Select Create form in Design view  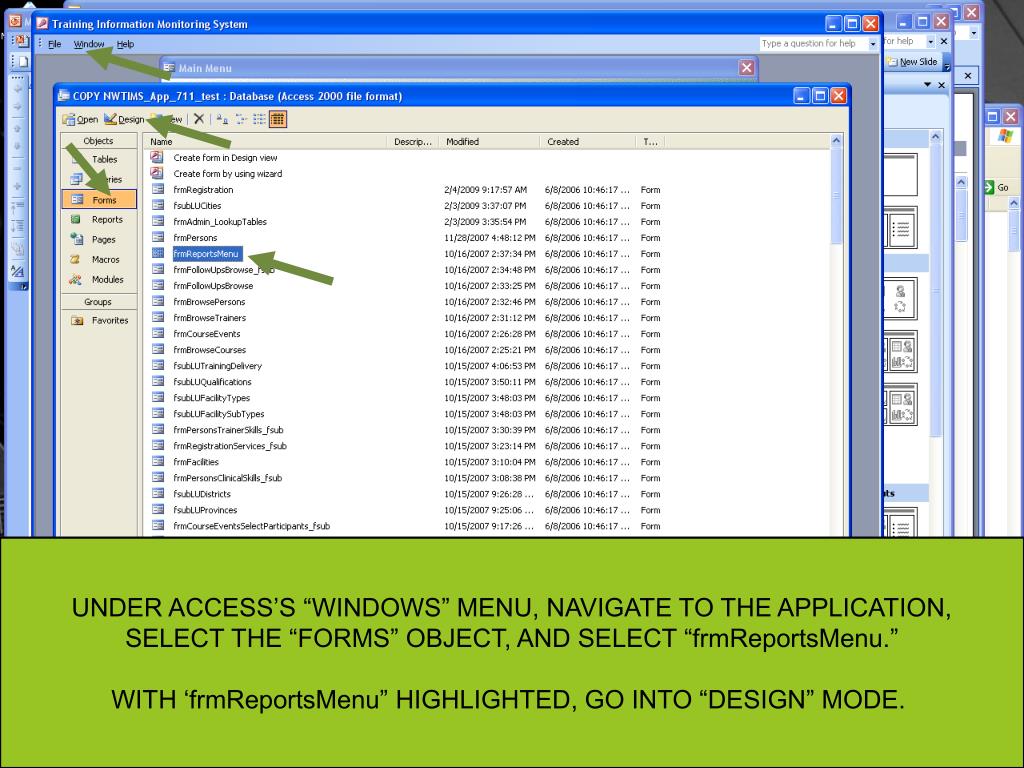pos(225,157)
